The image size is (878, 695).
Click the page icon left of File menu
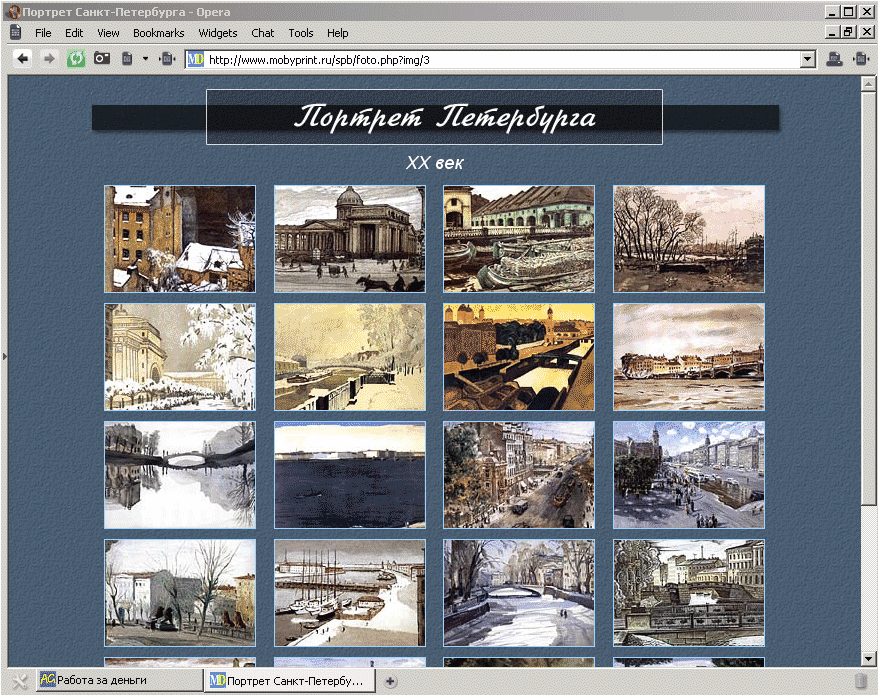[x=16, y=32]
